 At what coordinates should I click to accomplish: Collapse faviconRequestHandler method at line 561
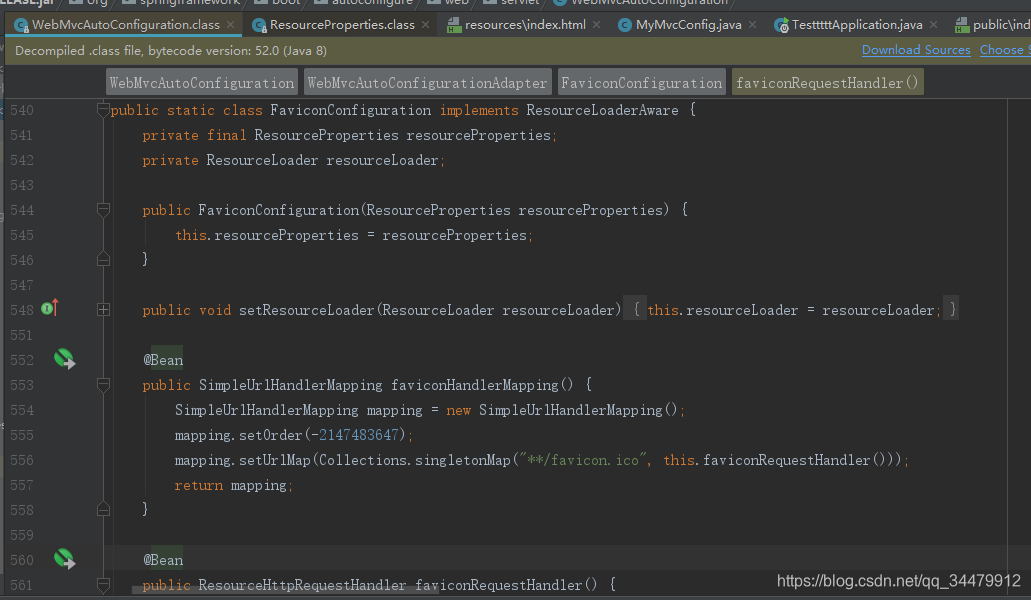tap(103, 584)
